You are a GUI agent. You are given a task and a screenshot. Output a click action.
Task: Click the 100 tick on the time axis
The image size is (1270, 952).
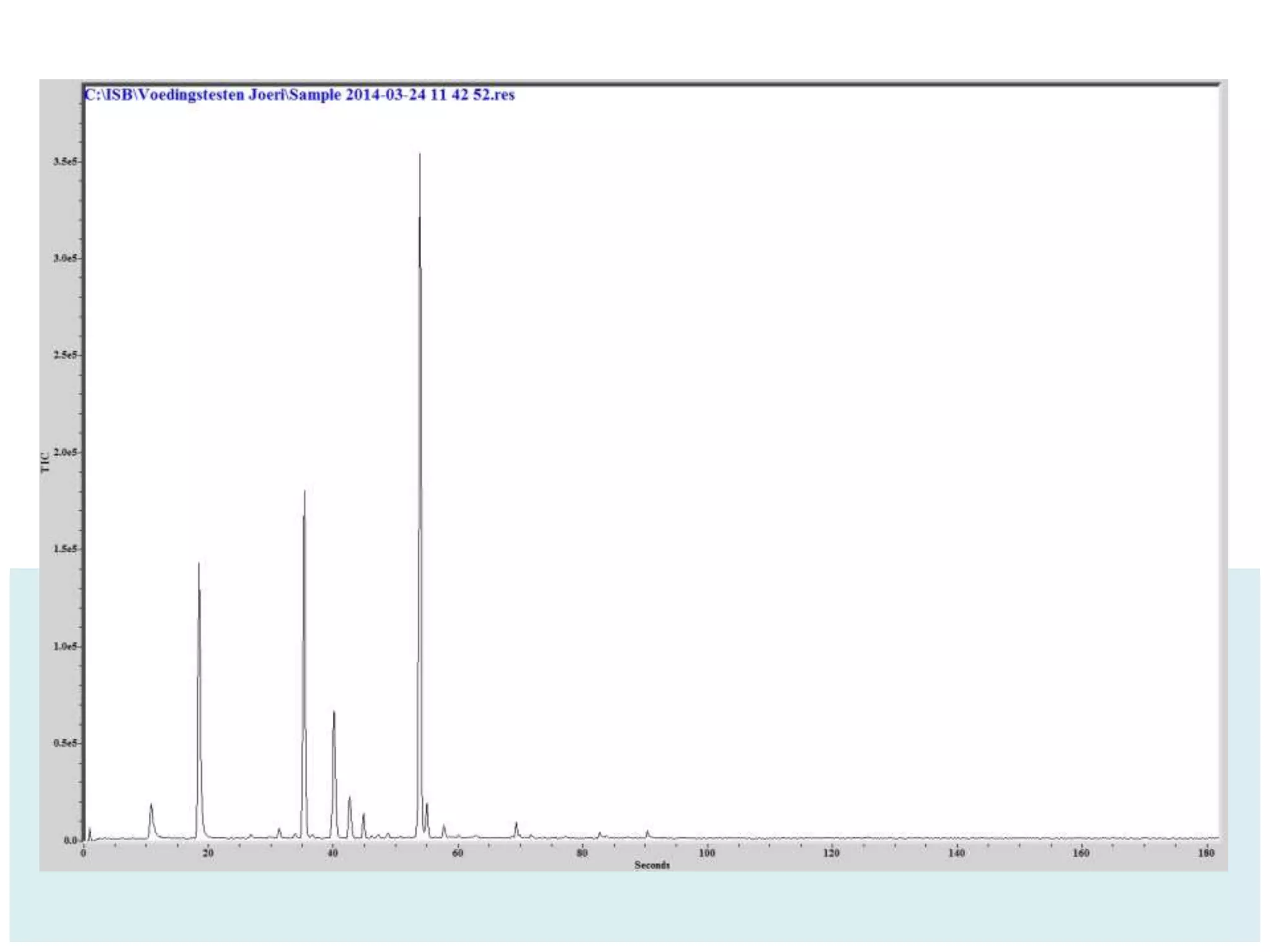click(707, 853)
